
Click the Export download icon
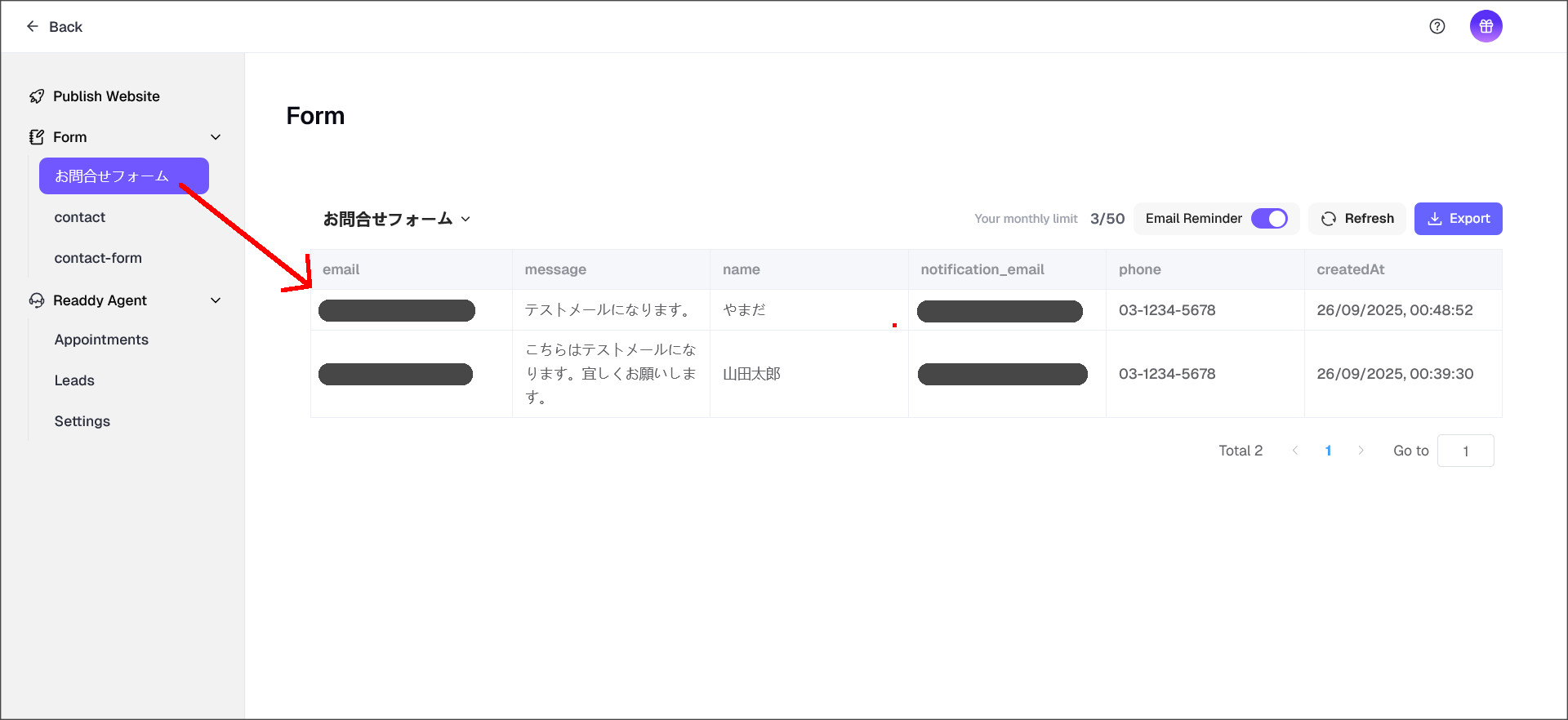(1434, 219)
